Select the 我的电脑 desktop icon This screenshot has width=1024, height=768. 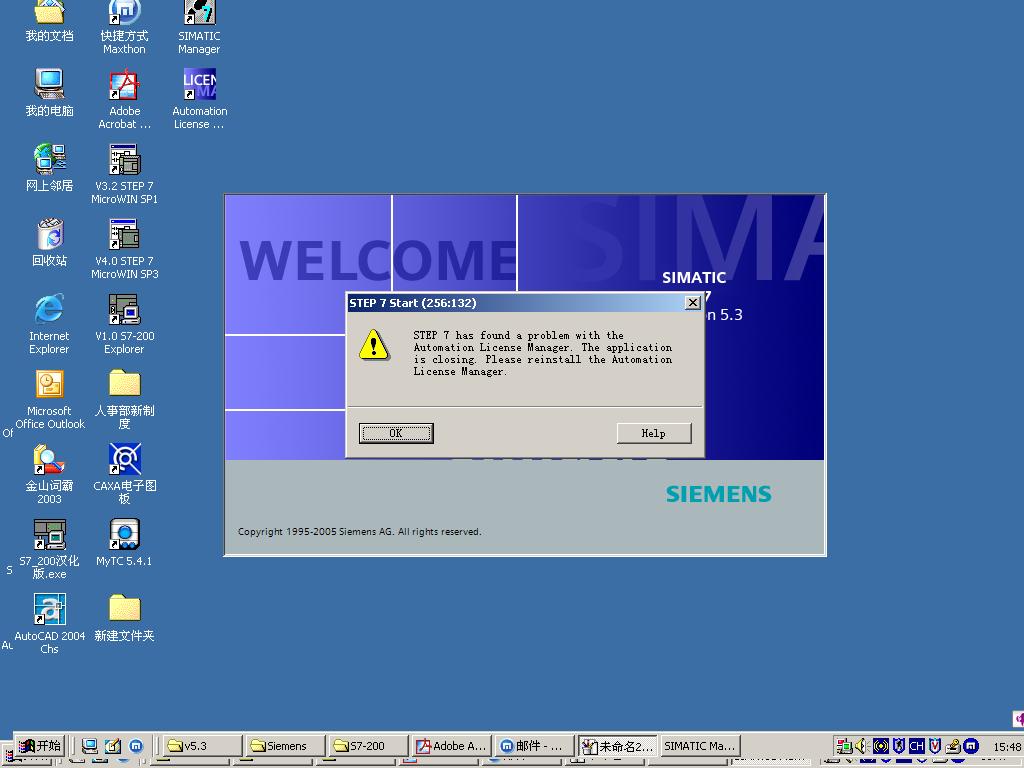coord(50,93)
